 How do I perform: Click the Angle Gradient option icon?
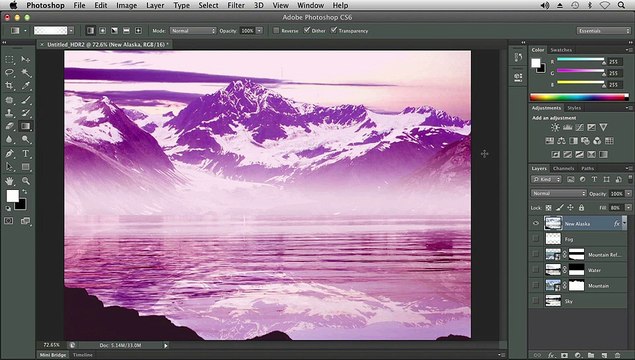tap(115, 31)
